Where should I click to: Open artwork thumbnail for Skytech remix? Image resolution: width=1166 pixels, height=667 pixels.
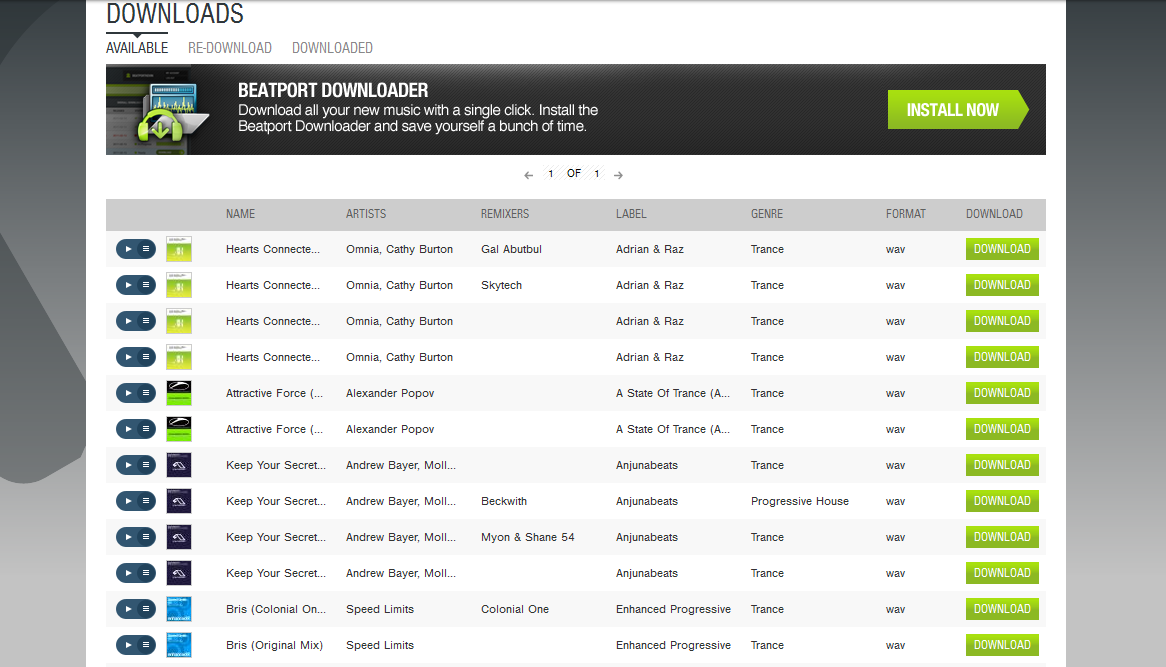click(178, 285)
